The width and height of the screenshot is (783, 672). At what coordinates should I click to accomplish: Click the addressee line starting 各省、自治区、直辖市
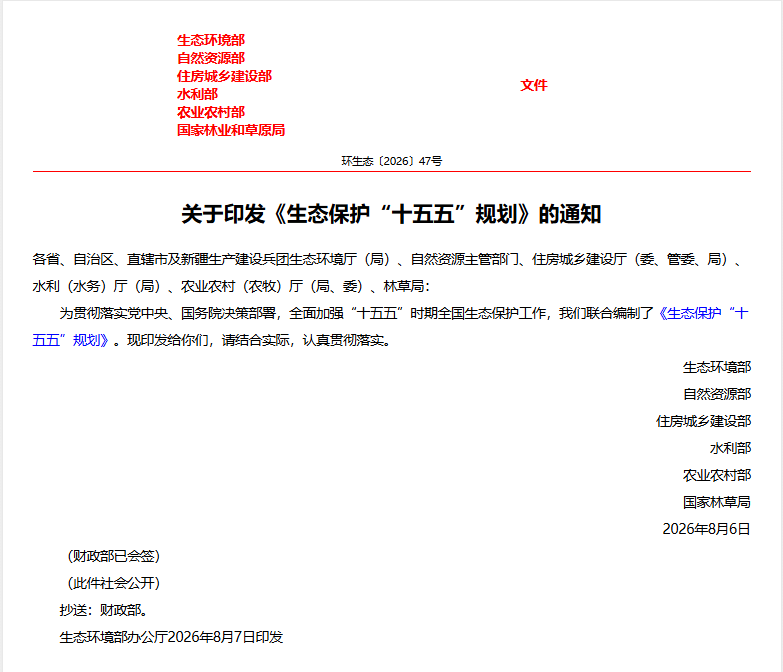pos(388,260)
